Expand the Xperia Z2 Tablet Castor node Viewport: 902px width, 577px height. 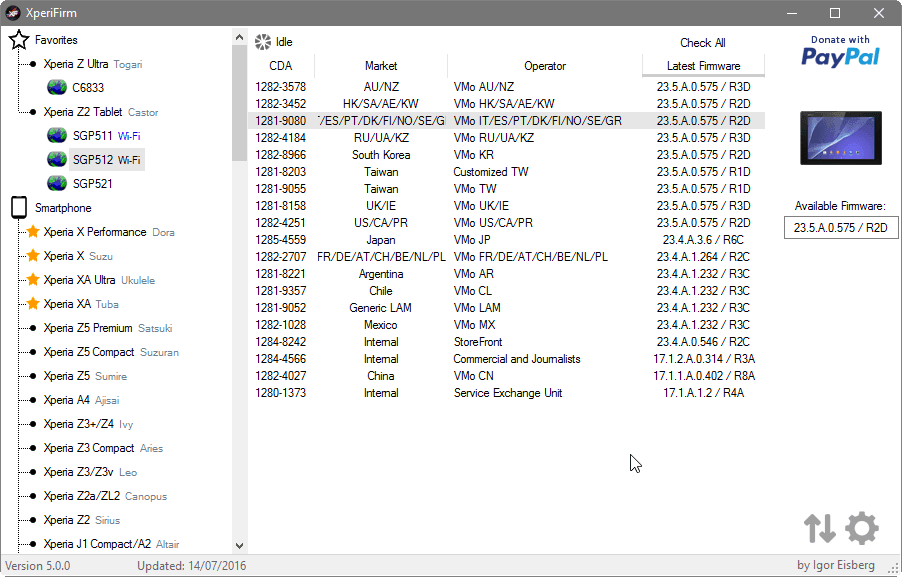click(x=33, y=112)
